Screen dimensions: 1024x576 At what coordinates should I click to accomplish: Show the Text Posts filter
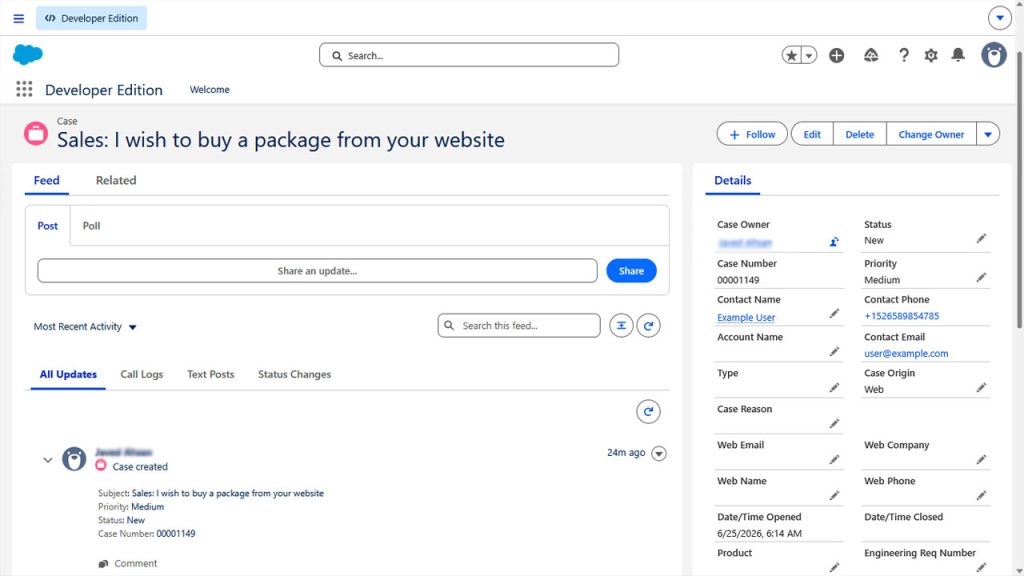210,374
